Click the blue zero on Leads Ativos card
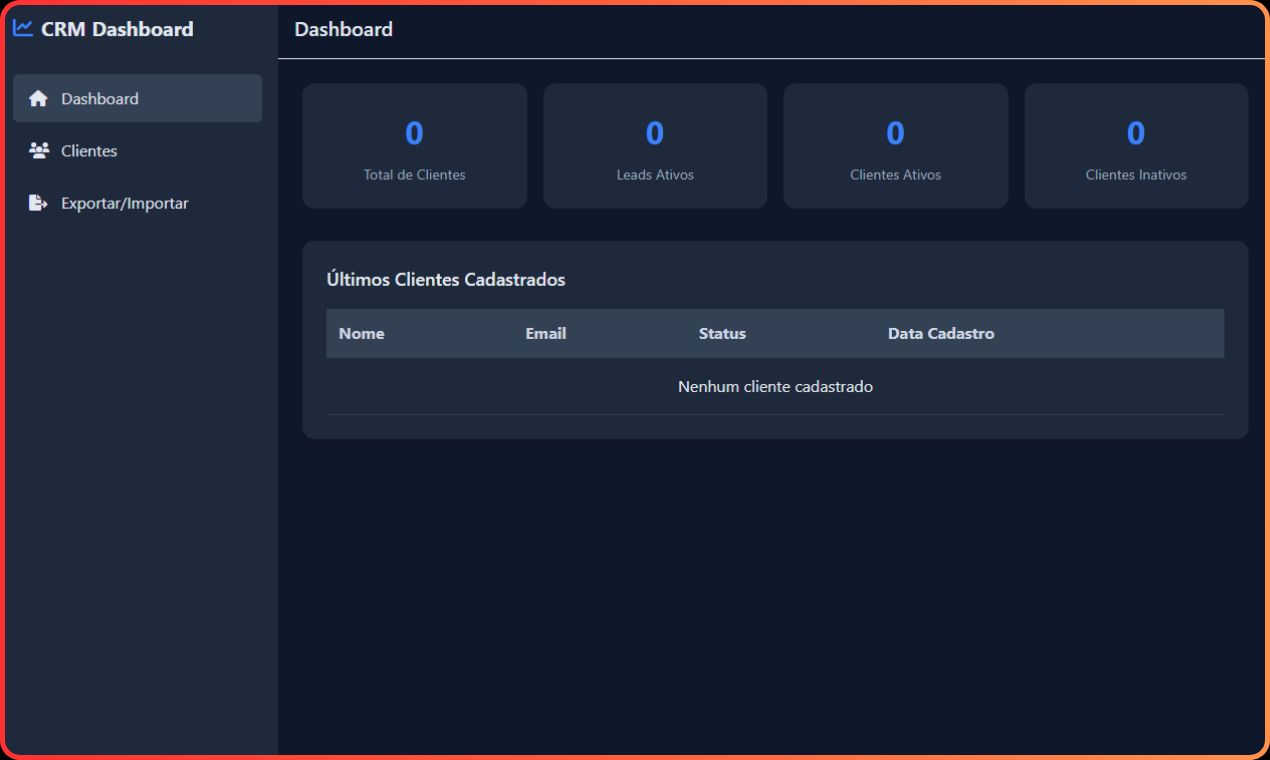This screenshot has height=760, width=1270. pos(654,132)
